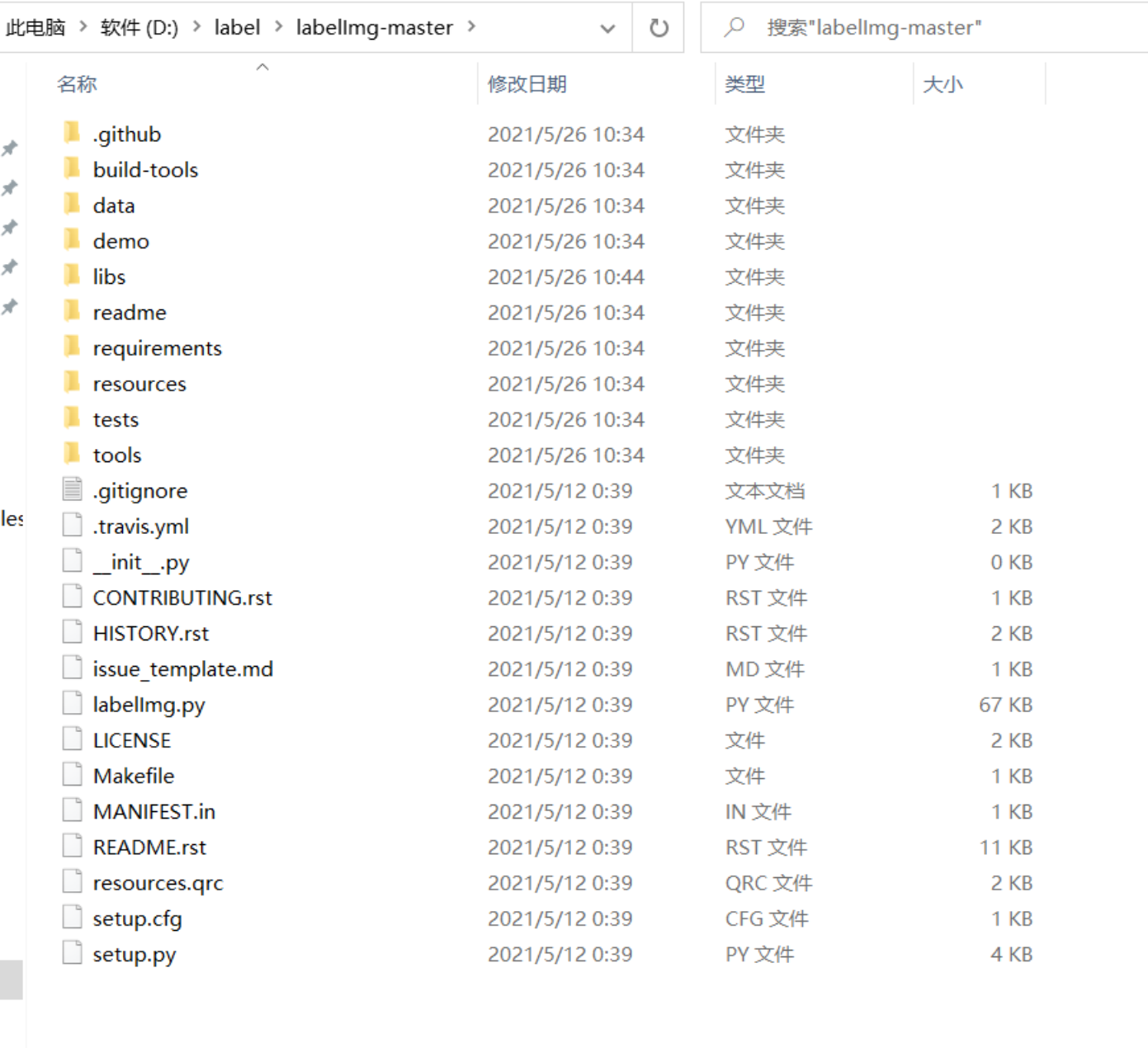Sort files by 大小 column
The height and width of the screenshot is (1048, 1148).
pos(943,83)
